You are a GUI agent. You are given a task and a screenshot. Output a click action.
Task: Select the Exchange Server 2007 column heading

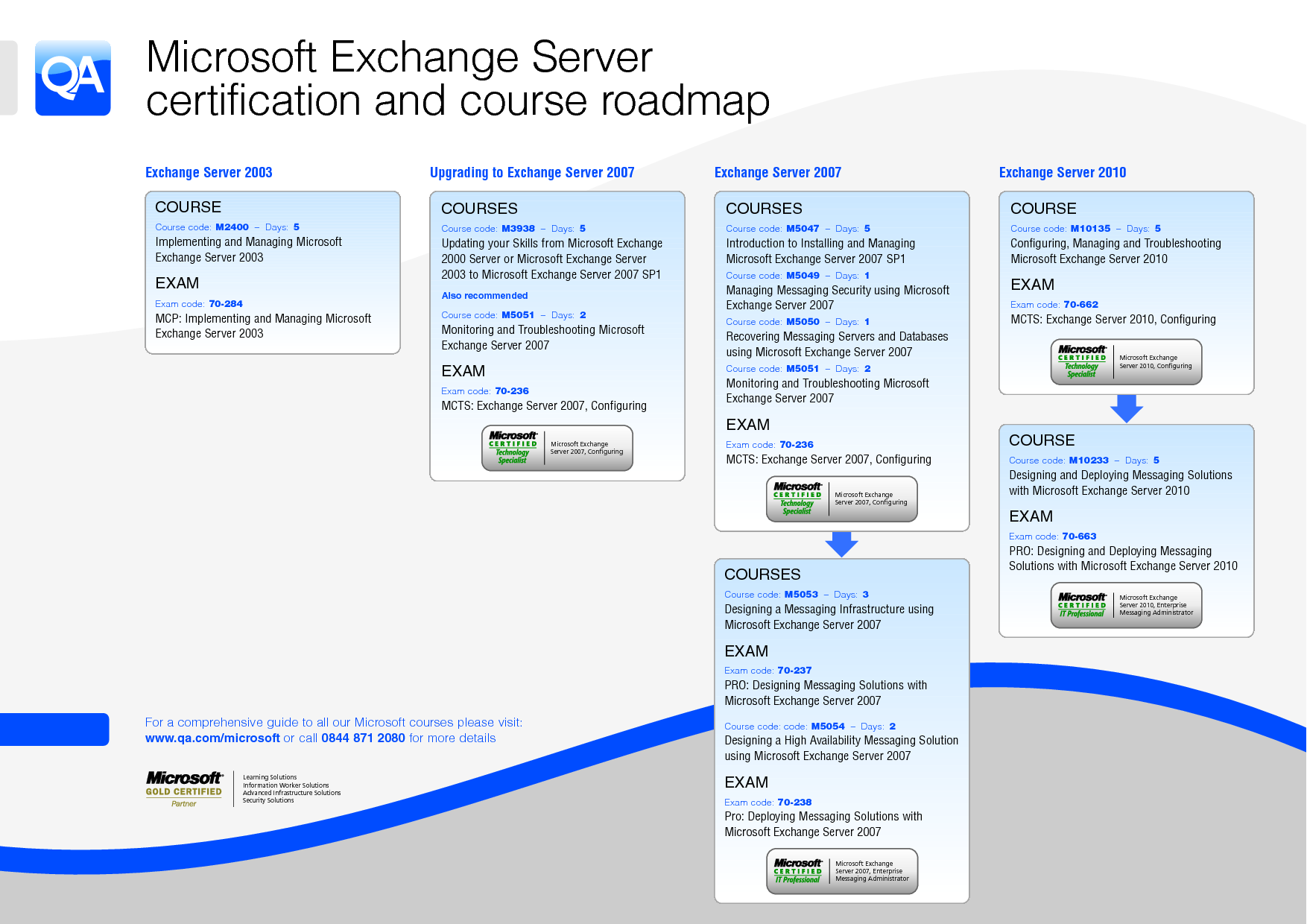[778, 172]
